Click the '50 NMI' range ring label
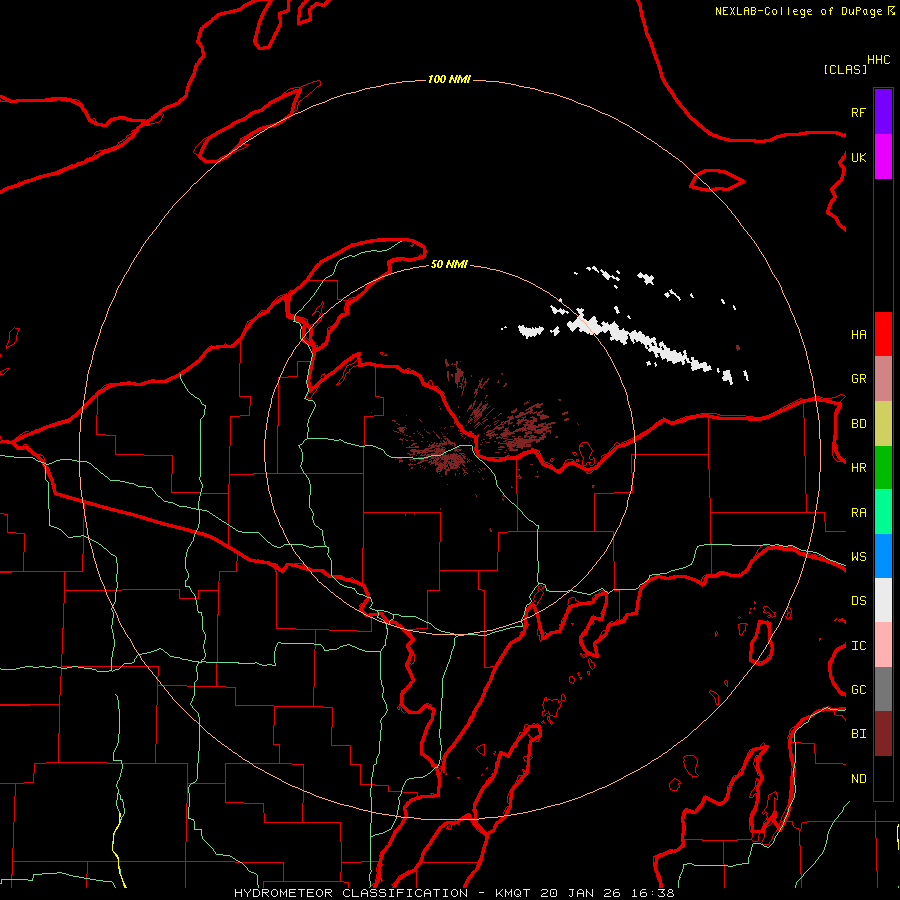The width and height of the screenshot is (900, 900). [449, 264]
